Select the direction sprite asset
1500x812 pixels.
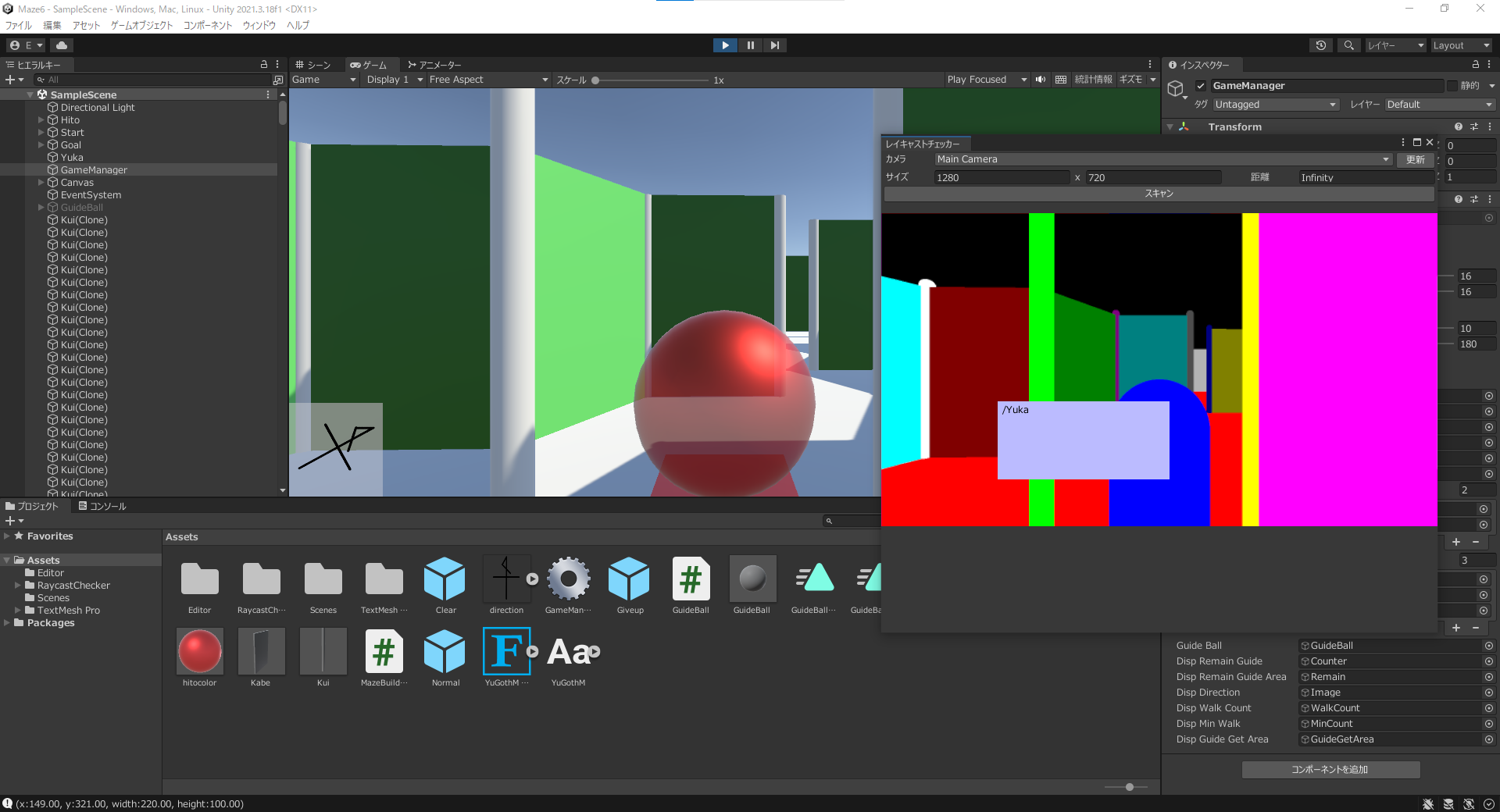506,586
